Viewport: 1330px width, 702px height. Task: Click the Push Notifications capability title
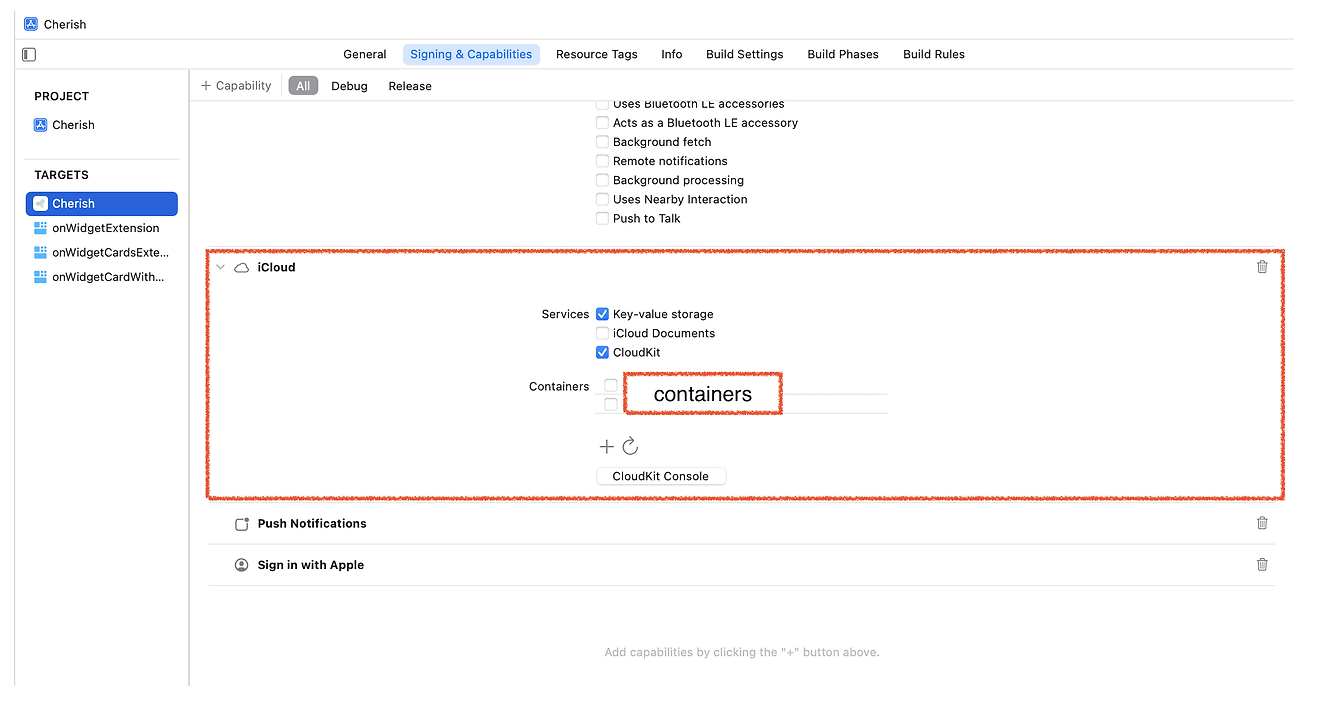point(312,523)
